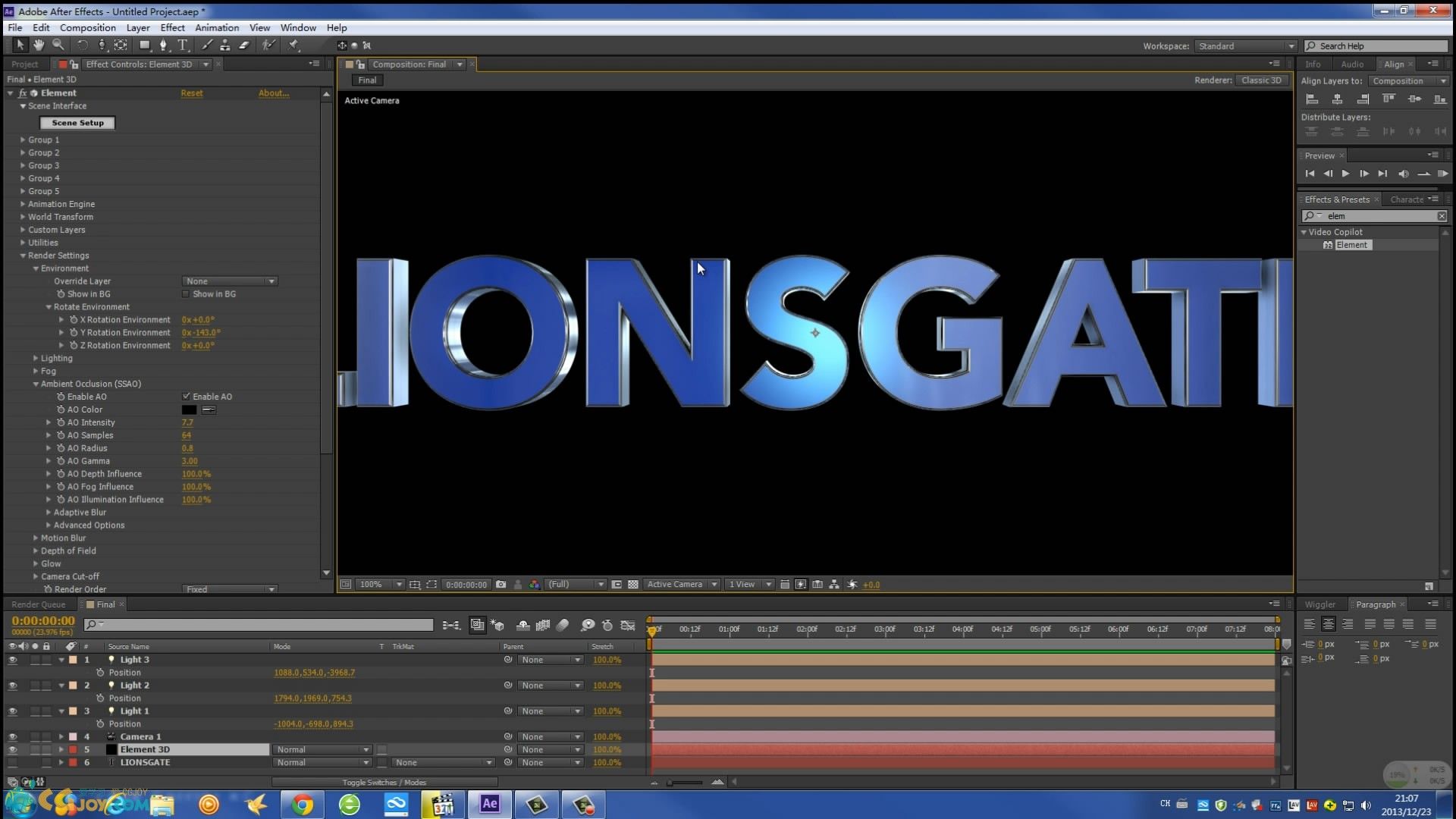
Task: Open the Active Camera view dropdown
Action: 681,585
